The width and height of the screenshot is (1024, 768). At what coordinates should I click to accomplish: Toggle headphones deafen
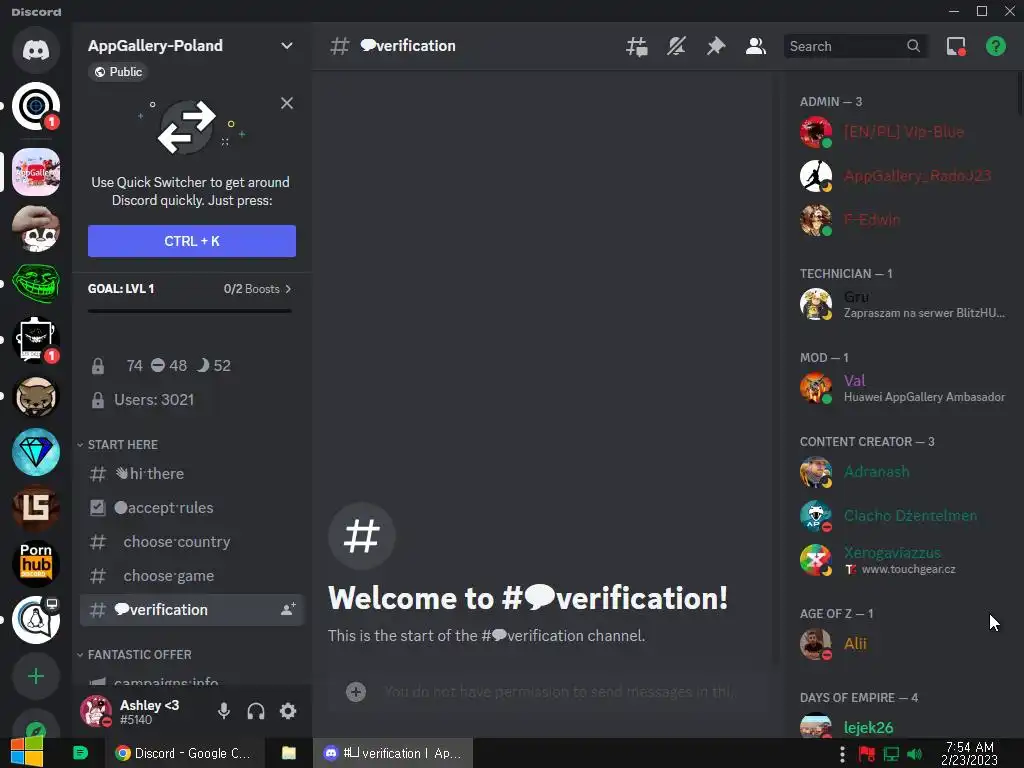pyautogui.click(x=256, y=711)
